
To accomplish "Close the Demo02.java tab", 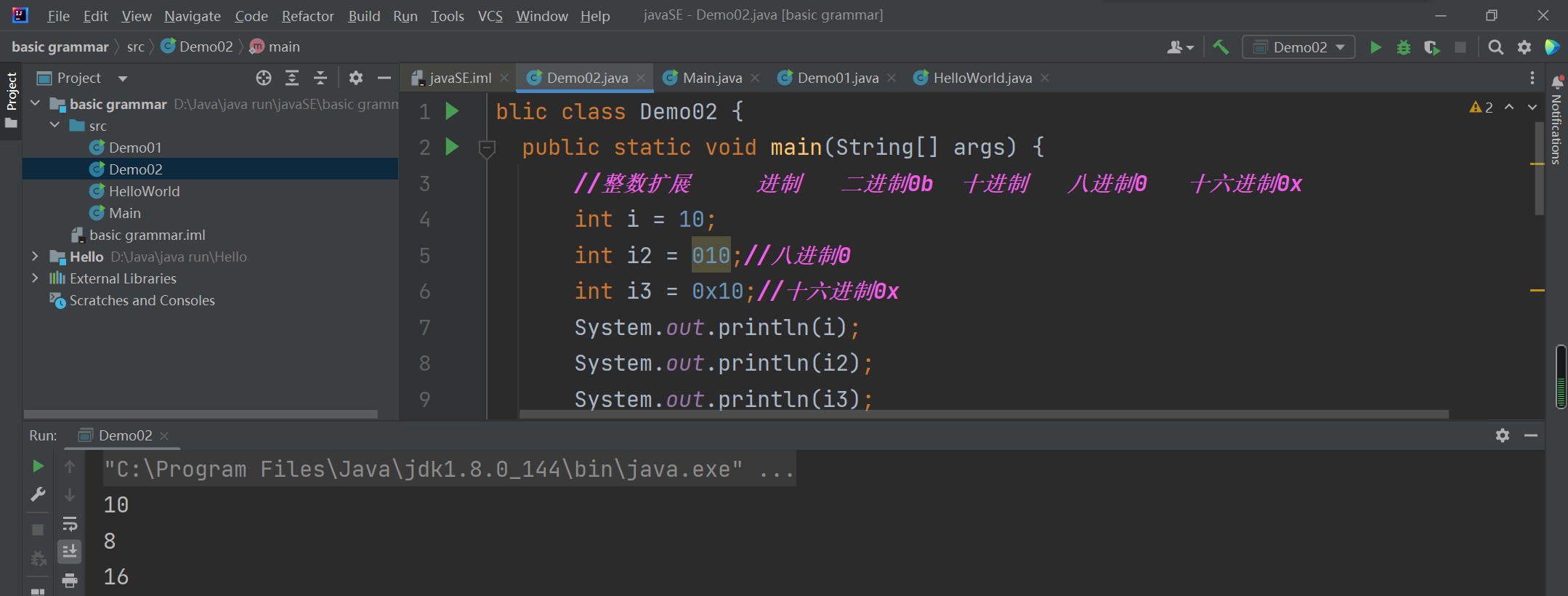I will 641,78.
